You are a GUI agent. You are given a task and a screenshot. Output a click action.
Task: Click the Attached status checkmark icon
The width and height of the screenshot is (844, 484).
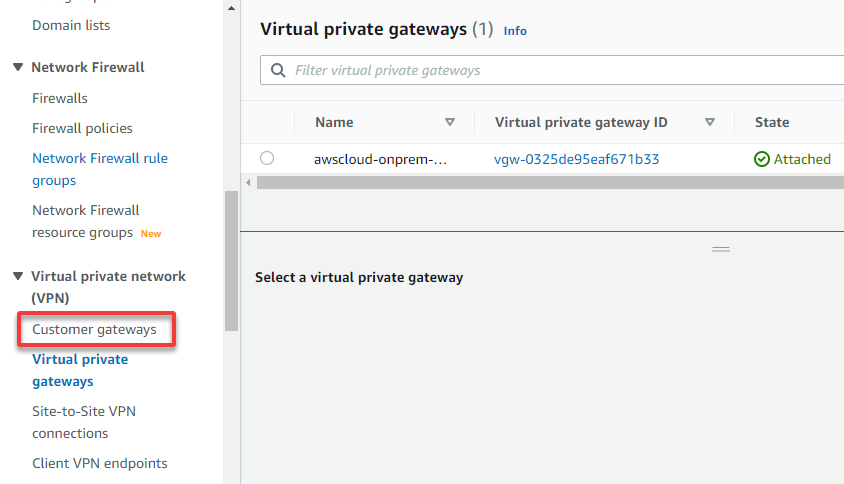tap(762, 159)
